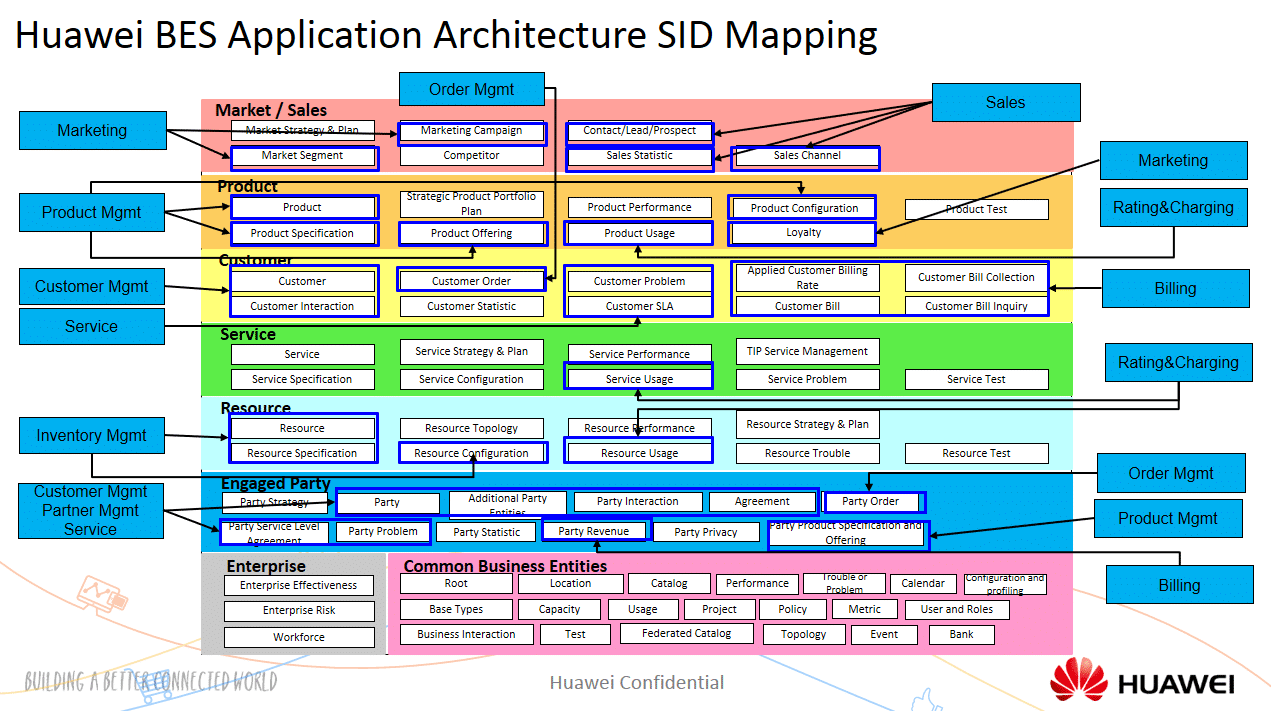Image resolution: width=1271 pixels, height=711 pixels.
Task: Select the Base Types entity
Action: (x=456, y=609)
